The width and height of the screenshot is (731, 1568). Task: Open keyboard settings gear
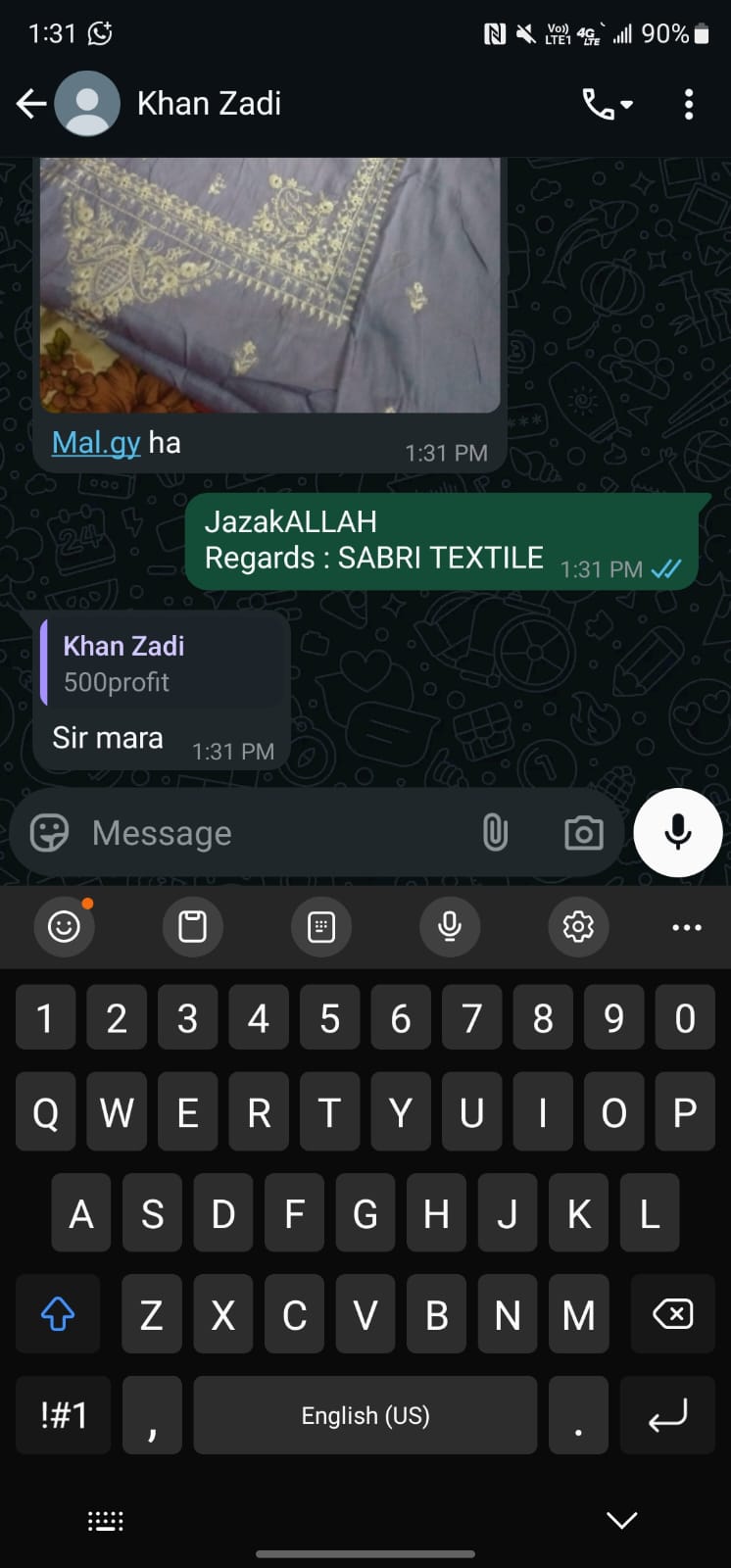578,926
